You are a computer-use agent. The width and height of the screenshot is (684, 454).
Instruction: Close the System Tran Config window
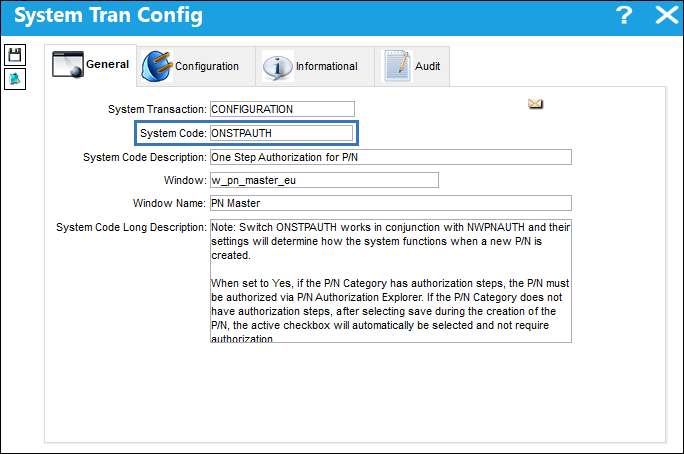[667, 15]
